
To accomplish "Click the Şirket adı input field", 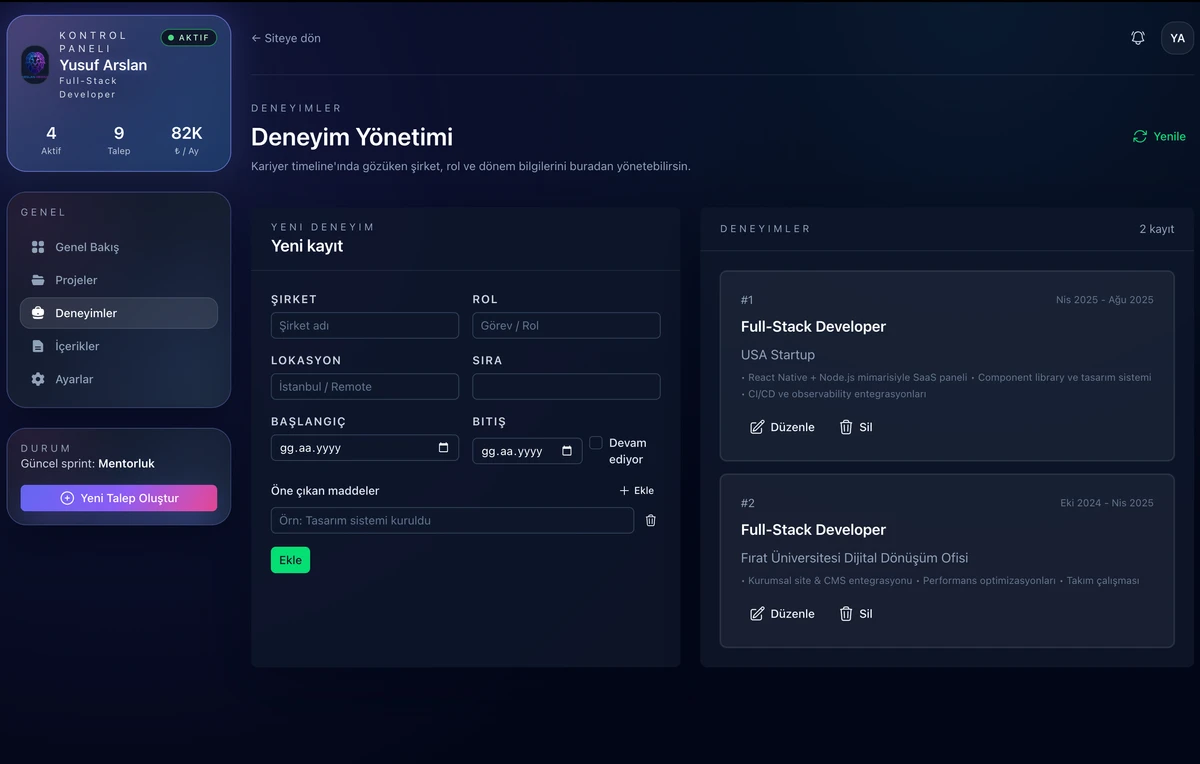I will [364, 326].
